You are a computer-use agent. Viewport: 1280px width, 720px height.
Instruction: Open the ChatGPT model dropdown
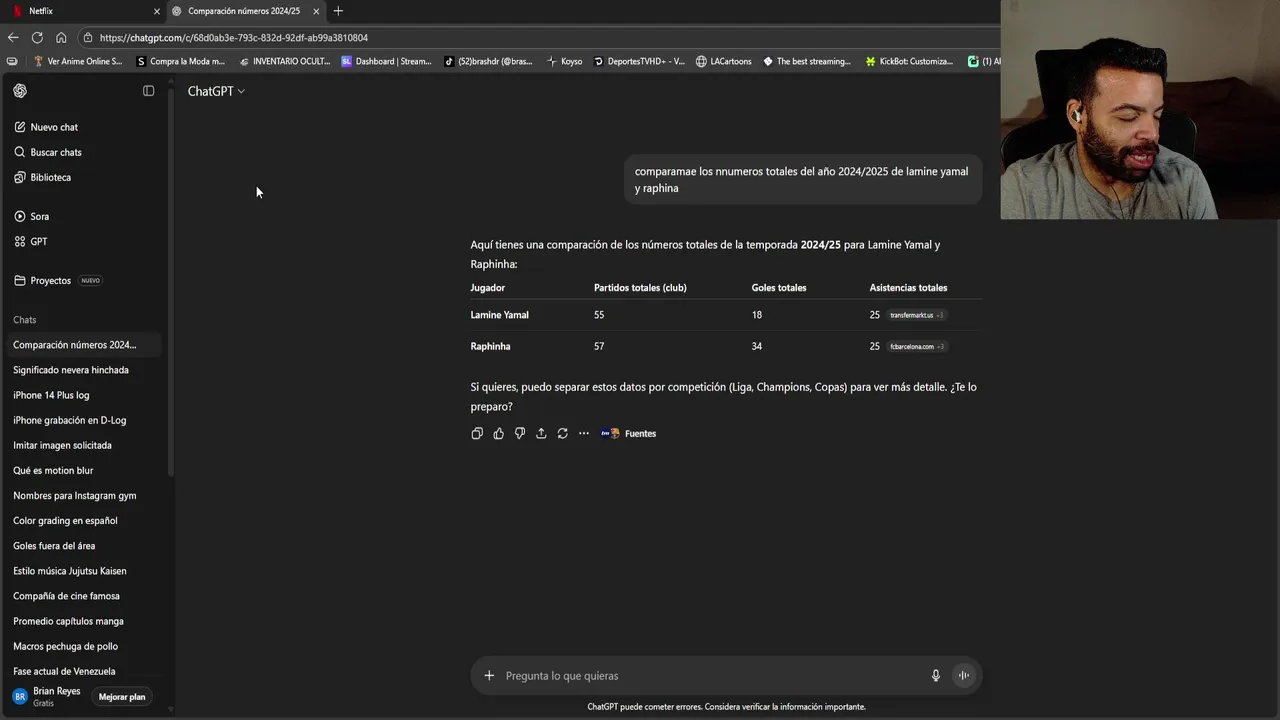pos(216,91)
